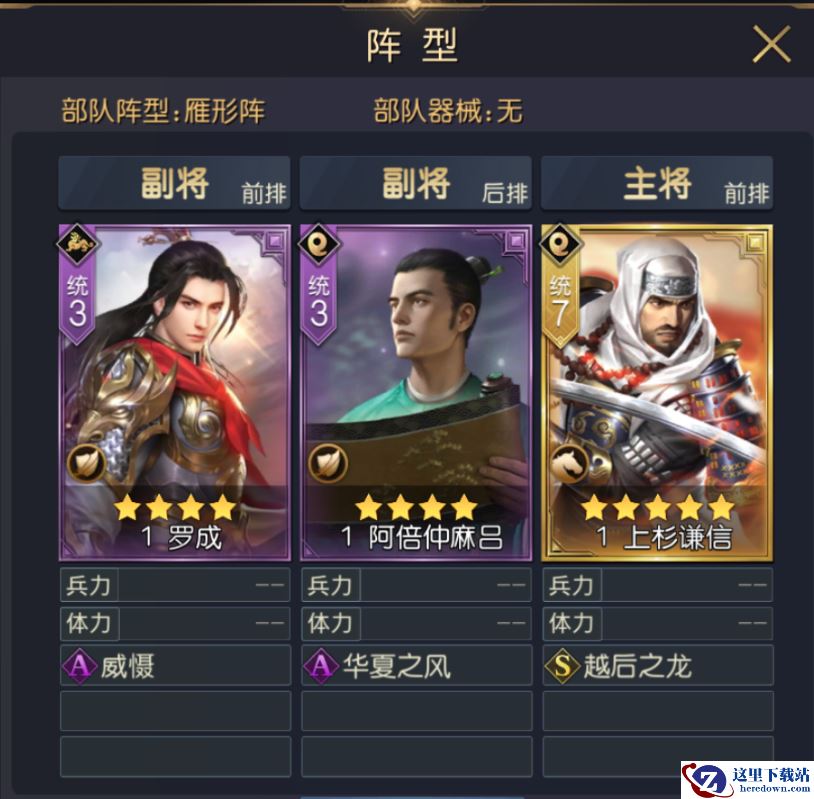
Task: Click the purple A rank badge beside 威慑
Action: (x=79, y=665)
